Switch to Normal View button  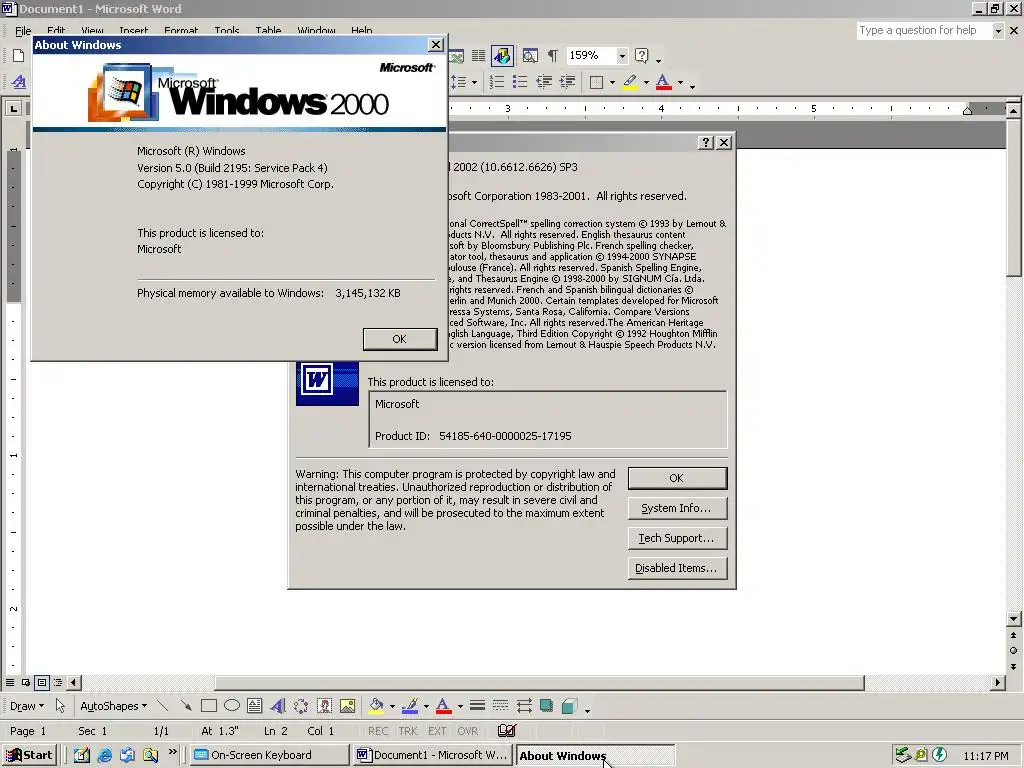10,682
